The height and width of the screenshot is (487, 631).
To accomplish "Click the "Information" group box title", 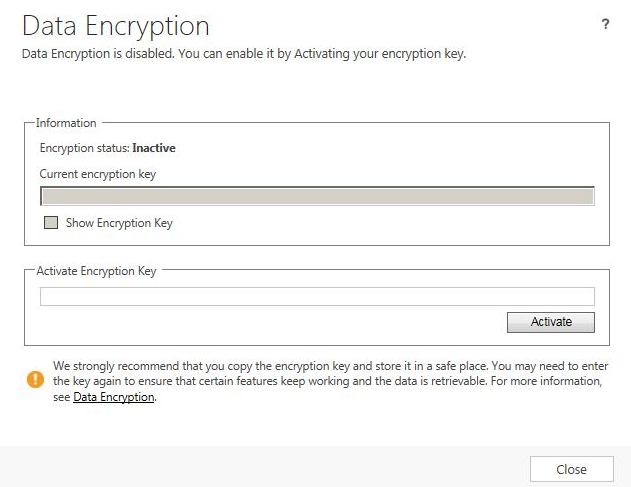I will click(66, 123).
